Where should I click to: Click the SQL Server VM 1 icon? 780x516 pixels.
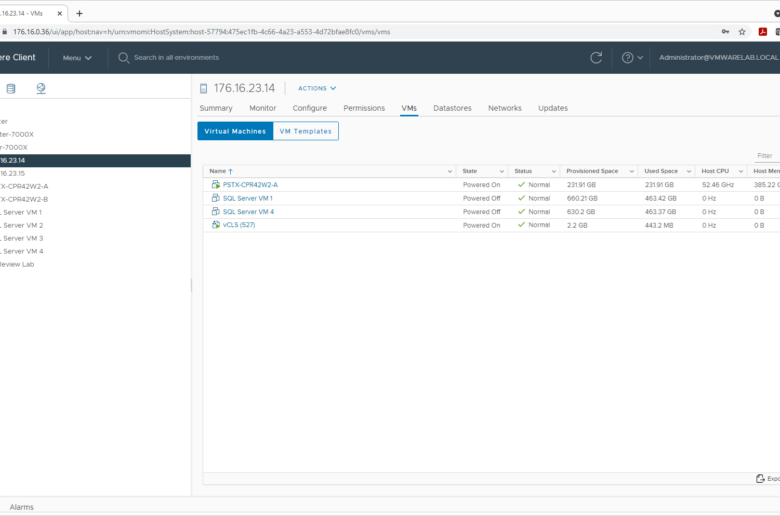[215, 198]
